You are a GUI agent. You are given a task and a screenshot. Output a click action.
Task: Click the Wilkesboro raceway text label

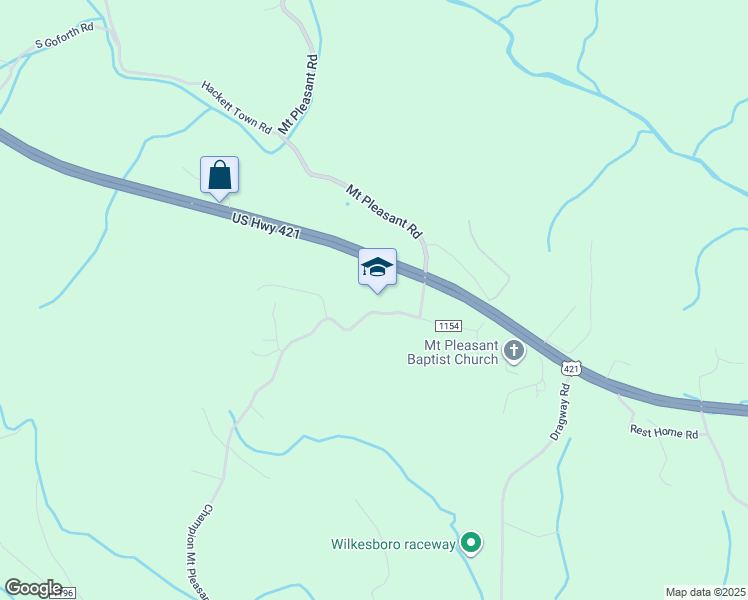point(394,544)
